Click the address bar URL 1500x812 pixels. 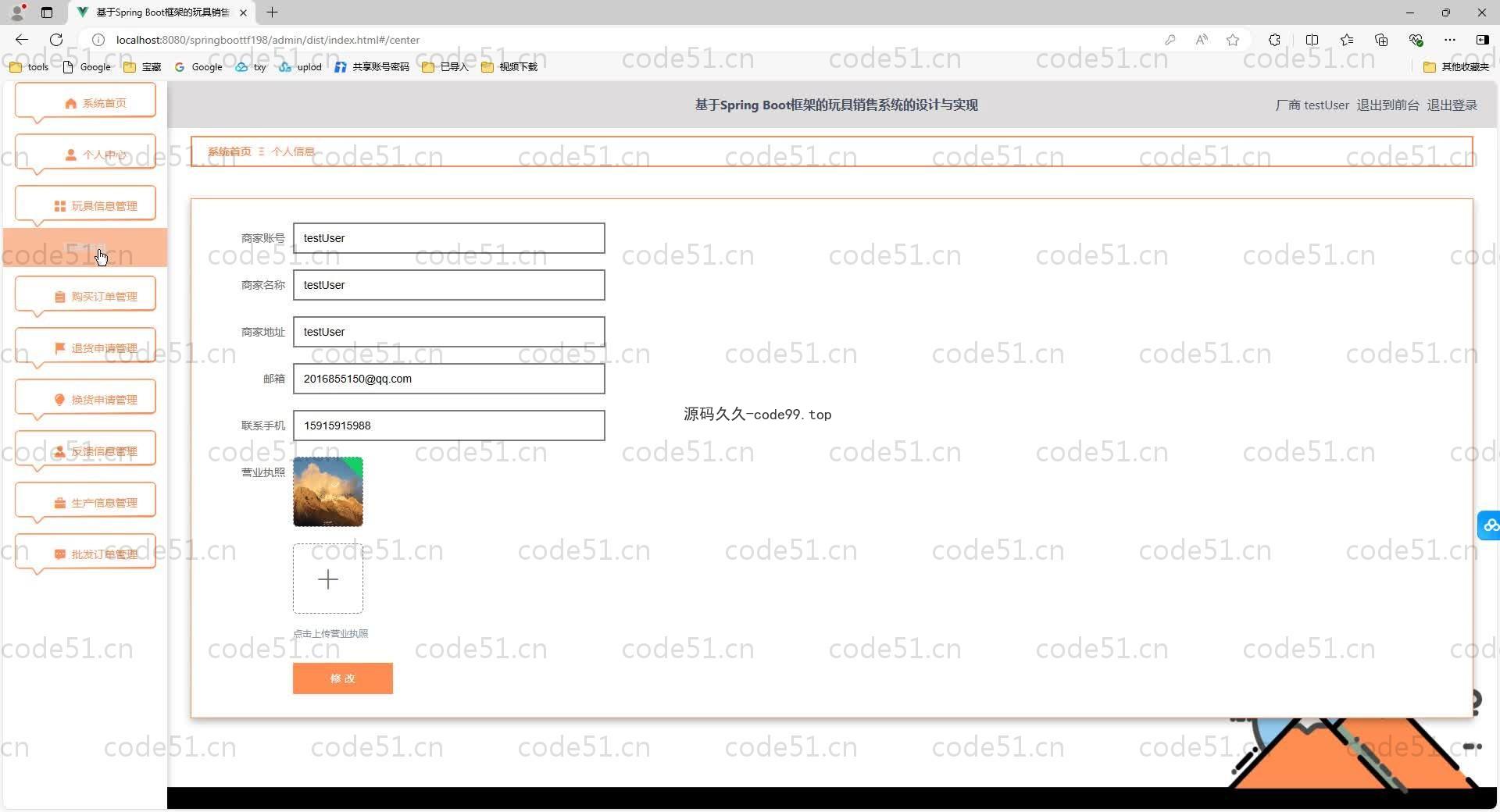pyautogui.click(x=268, y=40)
